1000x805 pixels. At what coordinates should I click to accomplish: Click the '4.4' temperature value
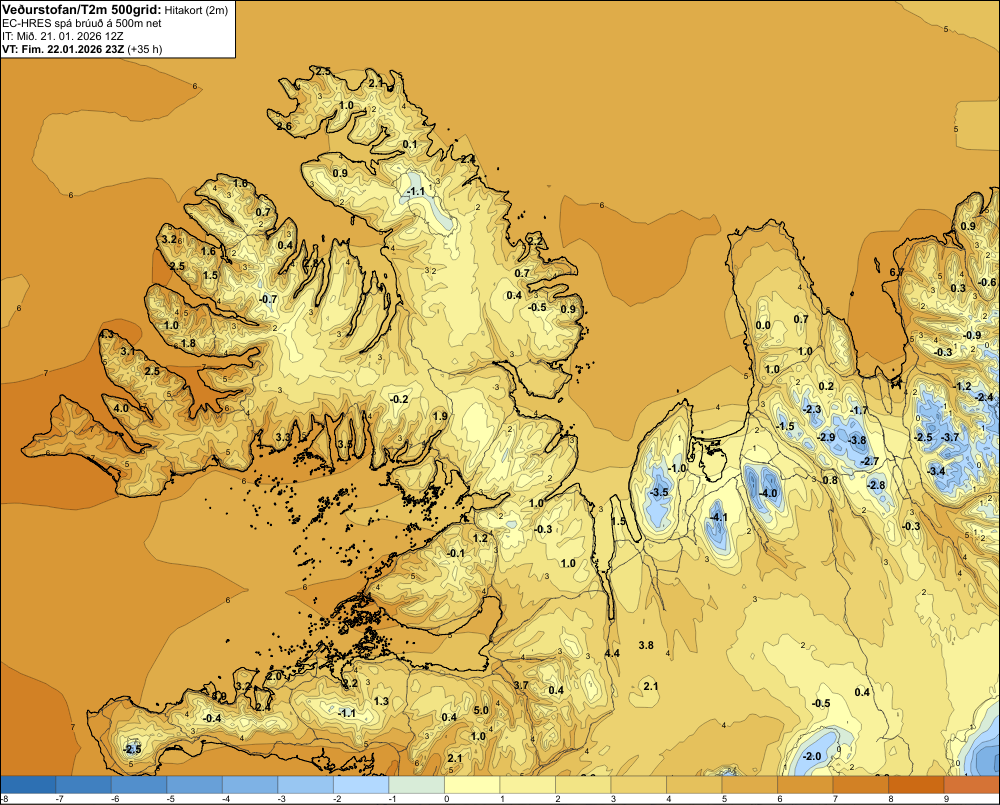click(612, 653)
